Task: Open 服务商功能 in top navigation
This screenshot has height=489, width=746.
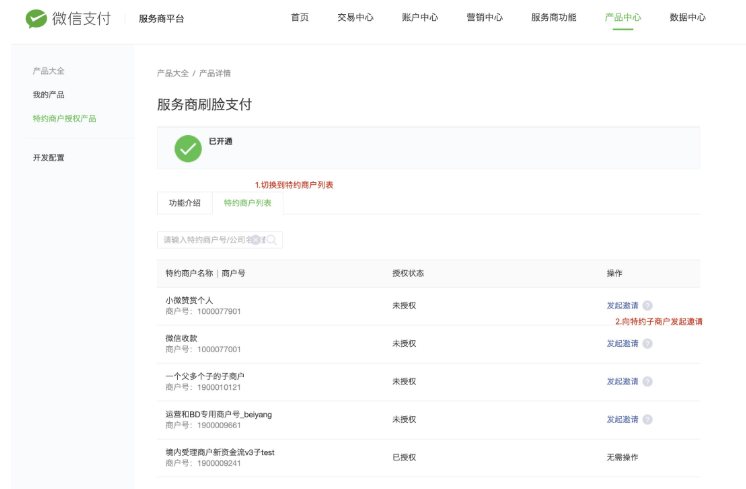Action: (553, 18)
